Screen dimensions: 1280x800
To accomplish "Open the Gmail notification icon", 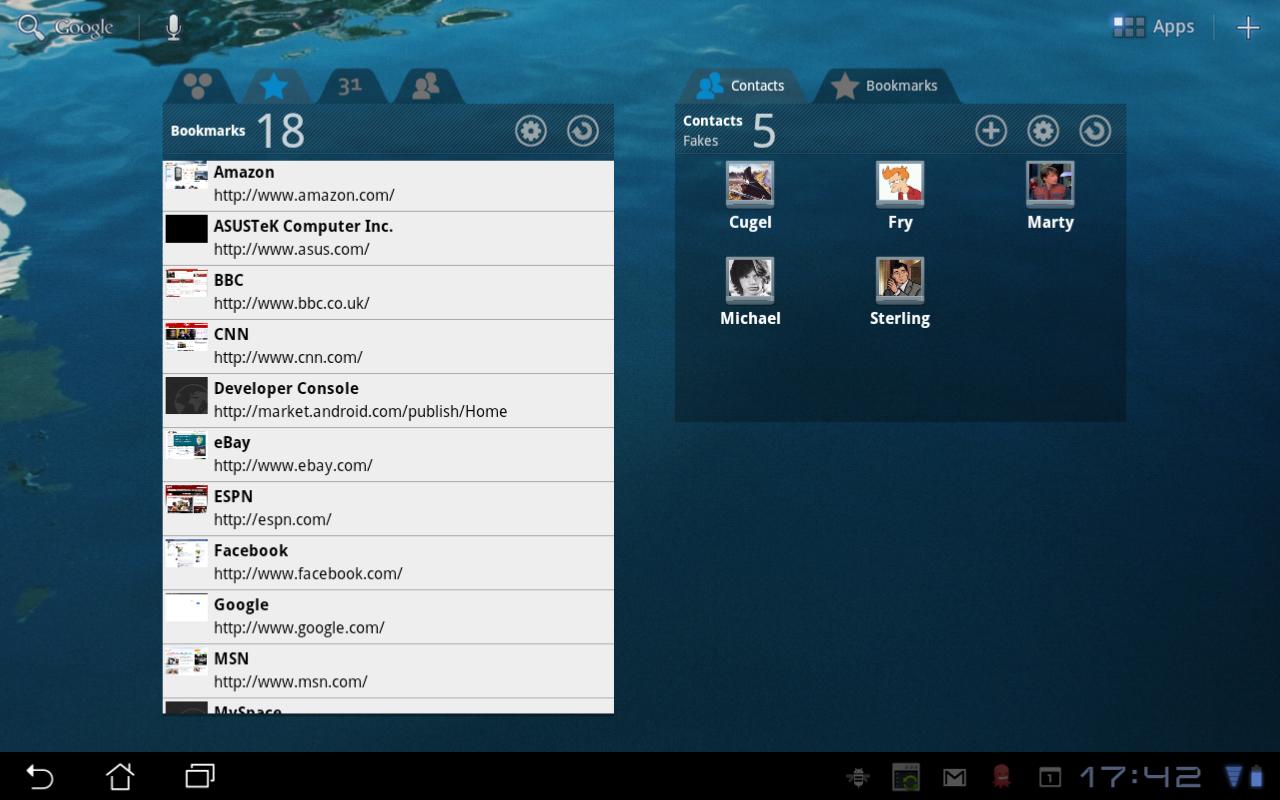I will pos(954,777).
